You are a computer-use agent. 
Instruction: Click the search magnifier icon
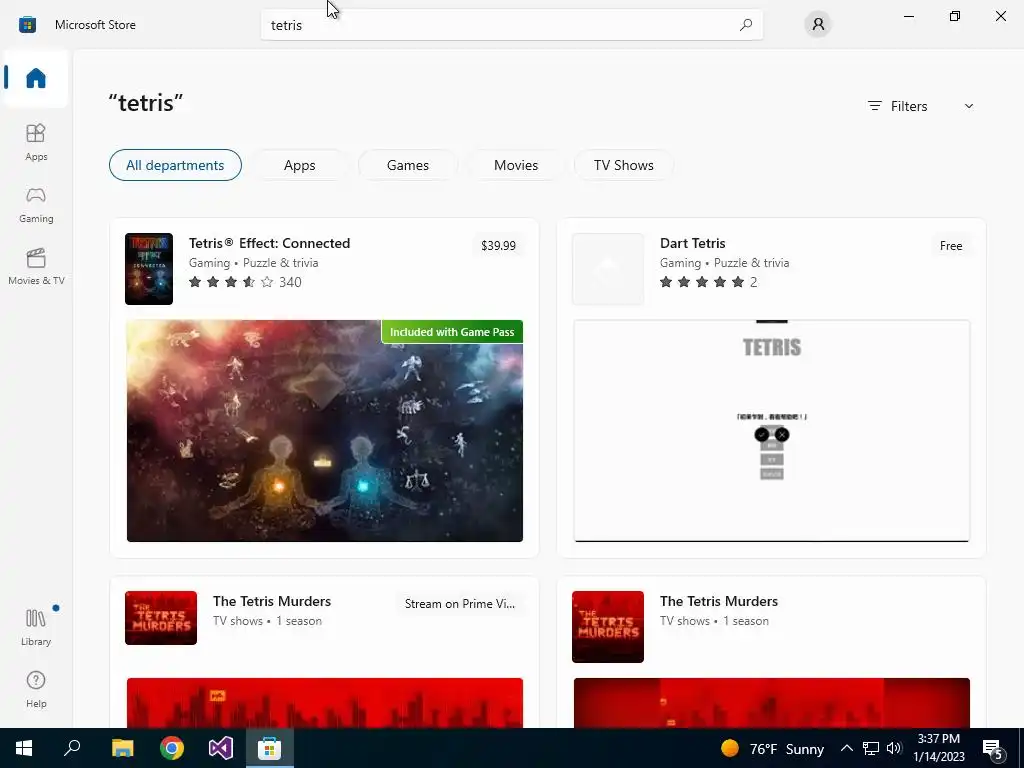click(745, 25)
